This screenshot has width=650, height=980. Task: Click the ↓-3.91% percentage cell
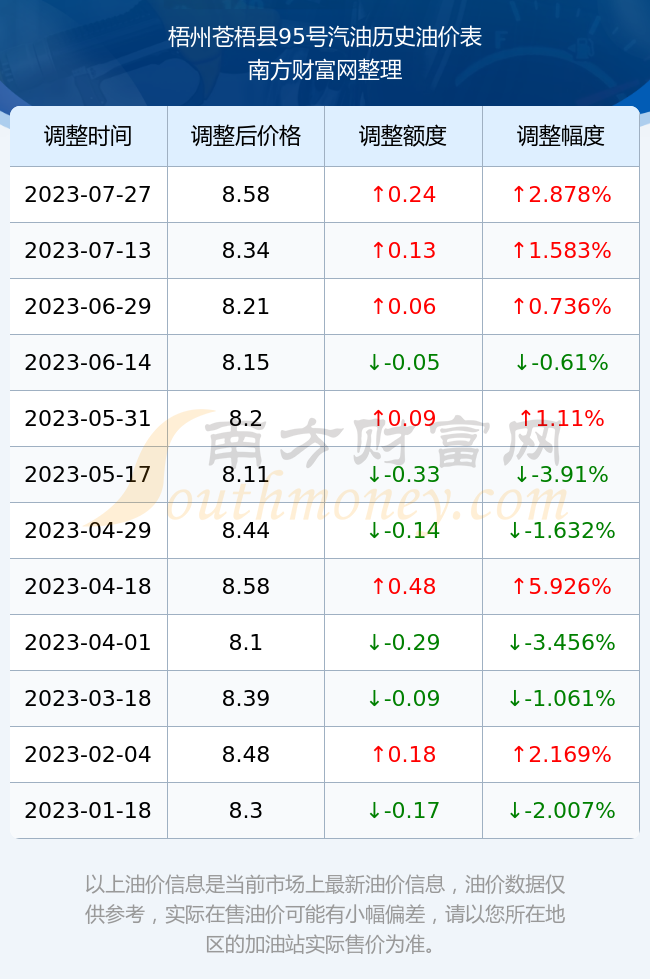561,474
